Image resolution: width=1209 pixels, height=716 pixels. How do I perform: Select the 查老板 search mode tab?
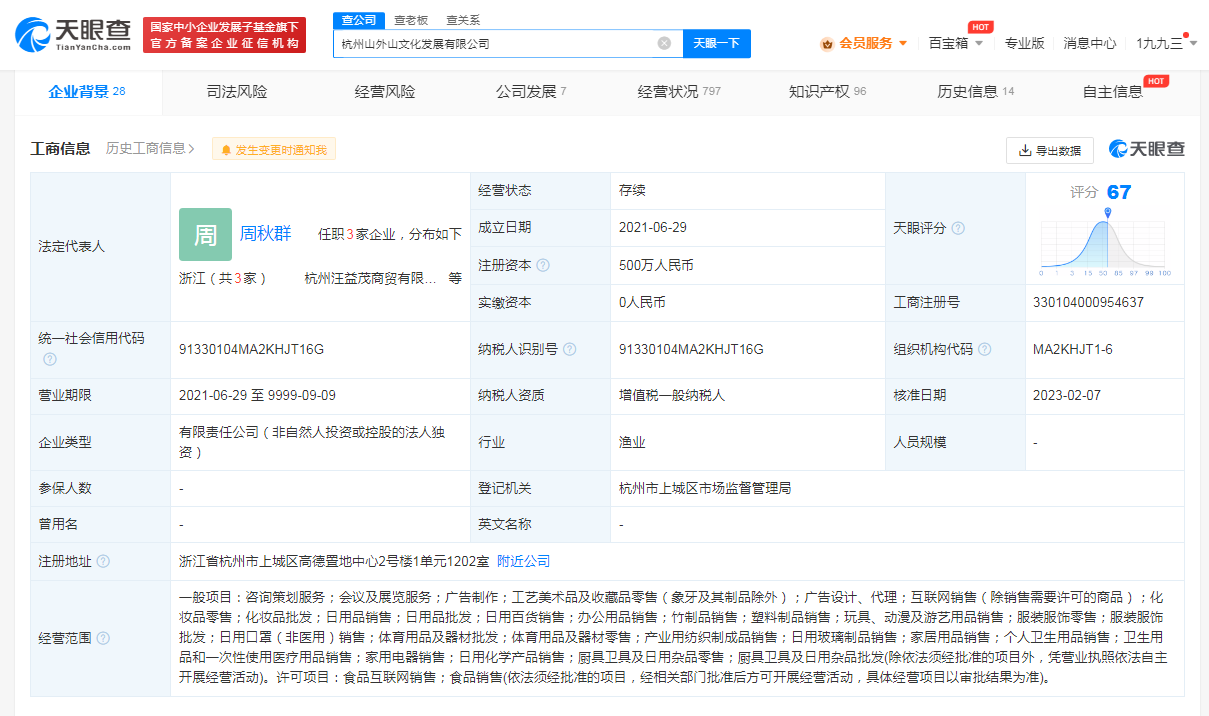pos(410,19)
